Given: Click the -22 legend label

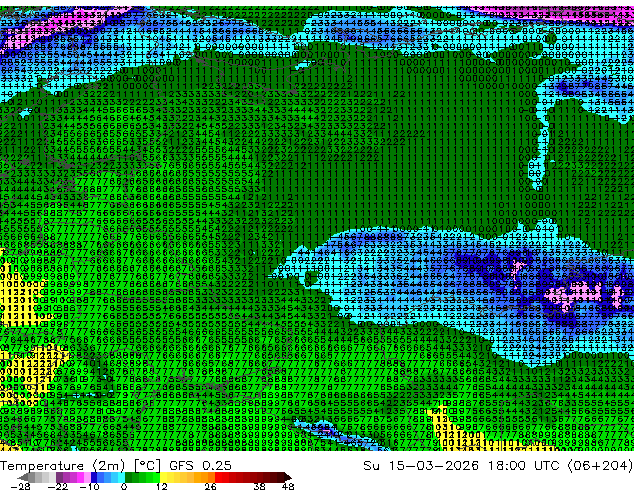Looking at the screenshot, I should [57, 486].
